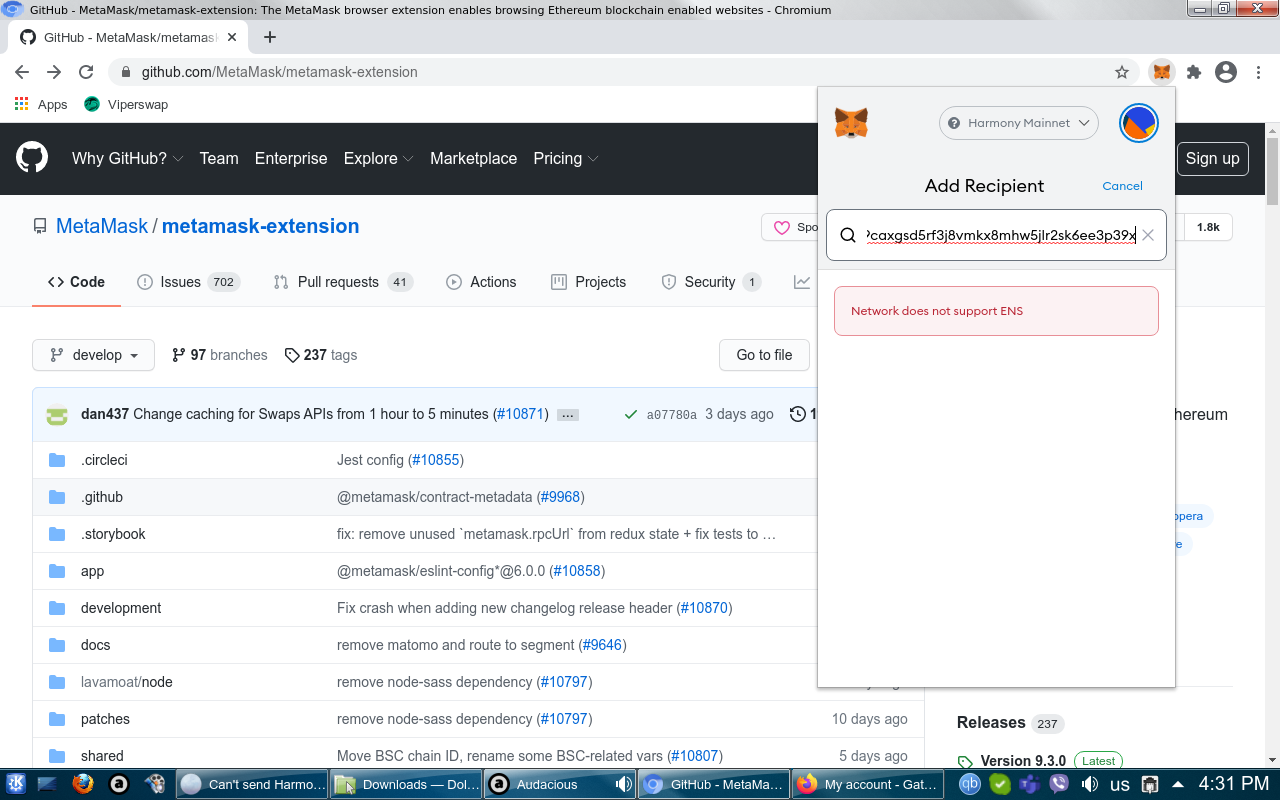Click the commit history clock icon
This screenshot has height=800, width=1280.
[798, 414]
